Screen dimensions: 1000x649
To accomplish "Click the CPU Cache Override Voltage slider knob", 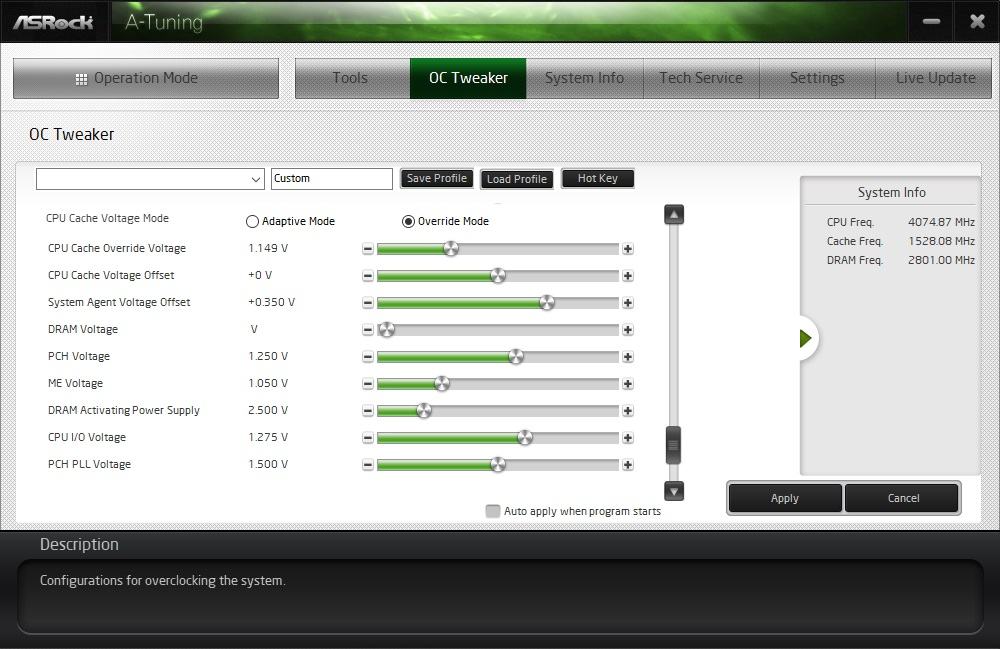I will (451, 249).
